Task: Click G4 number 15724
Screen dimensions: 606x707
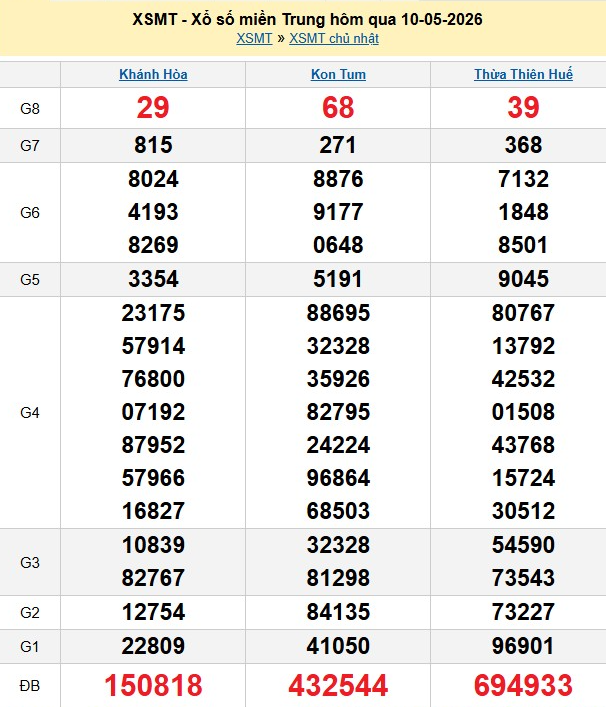Action: (523, 478)
